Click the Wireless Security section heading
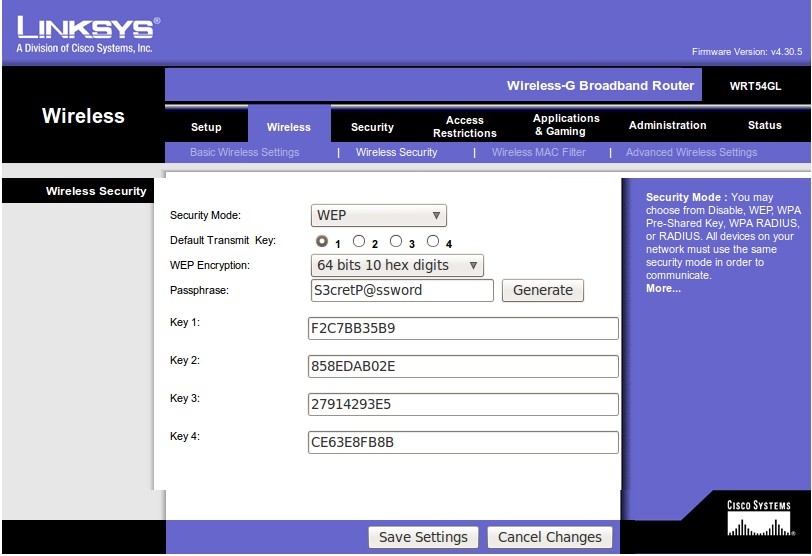 (96, 191)
